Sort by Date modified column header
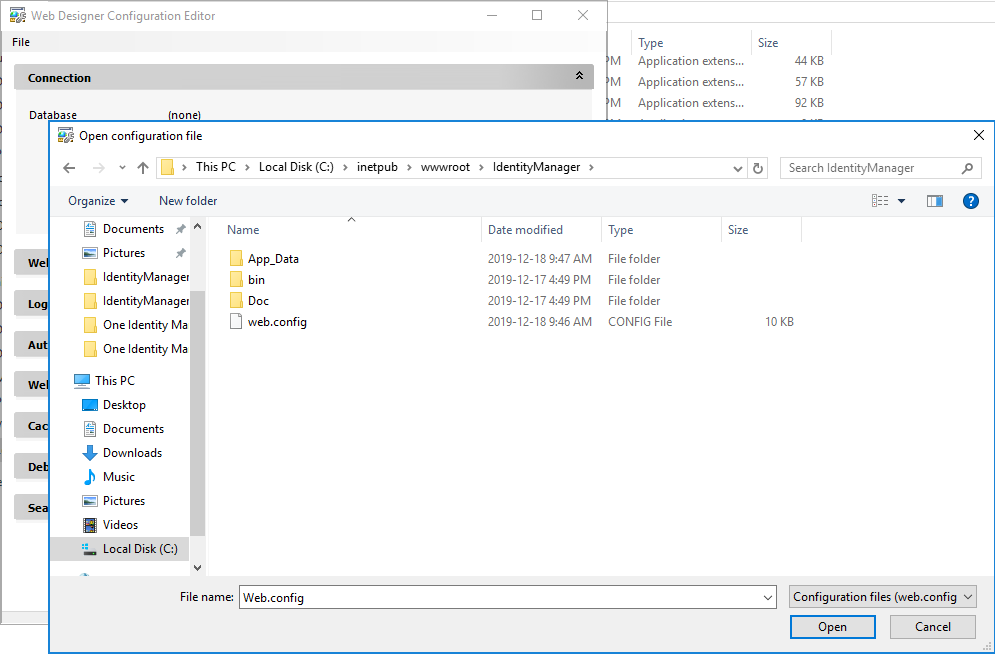Screen dimensions: 995x654 point(525,230)
